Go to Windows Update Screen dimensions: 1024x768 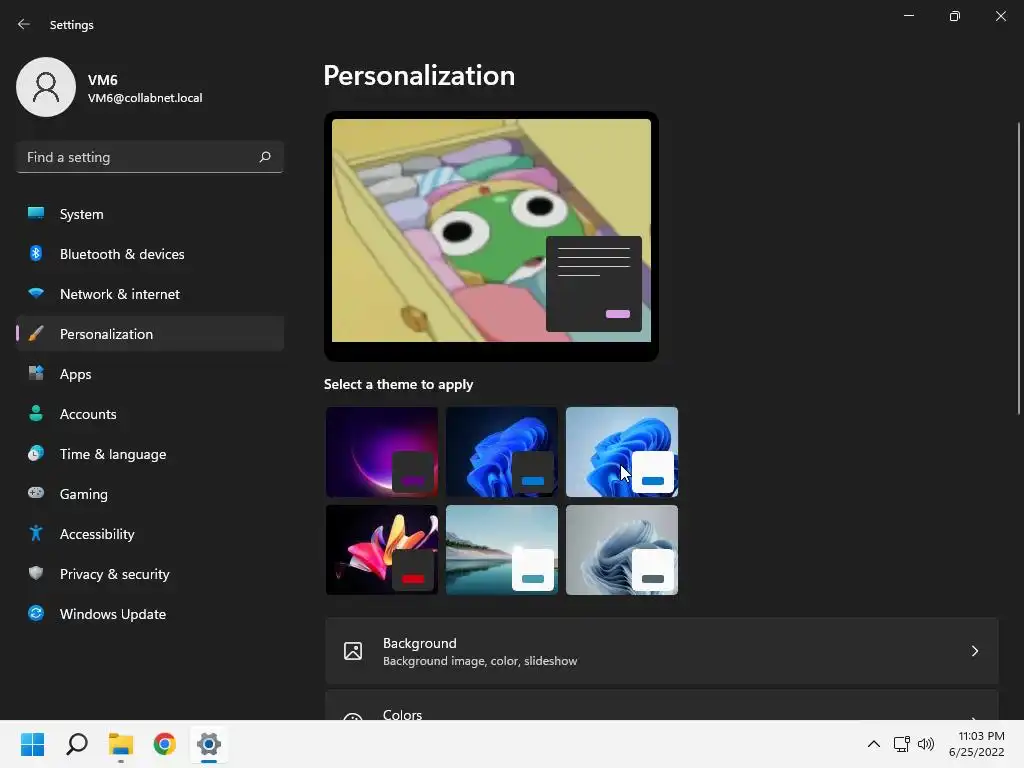(150, 613)
